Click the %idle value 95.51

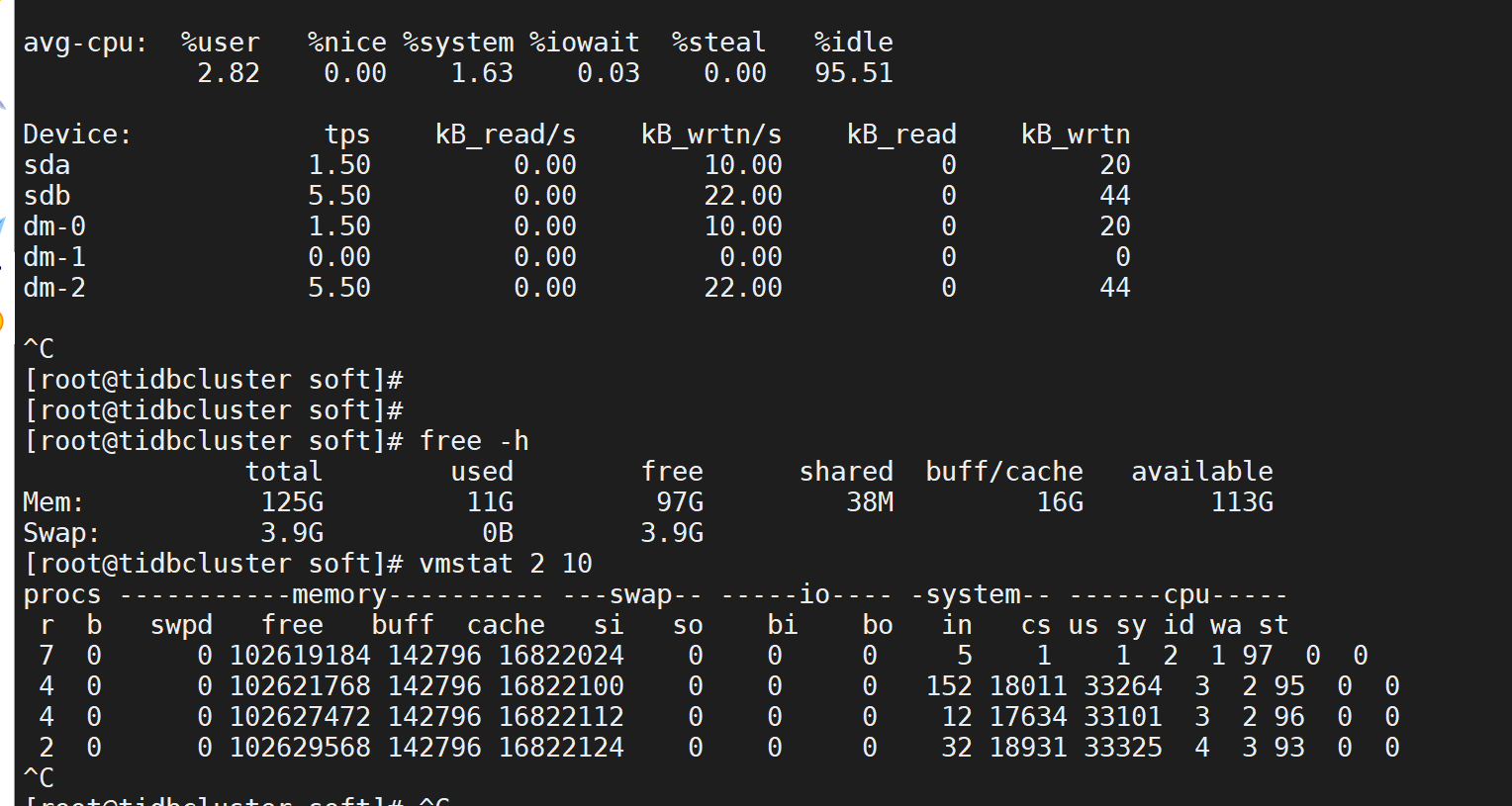854,73
